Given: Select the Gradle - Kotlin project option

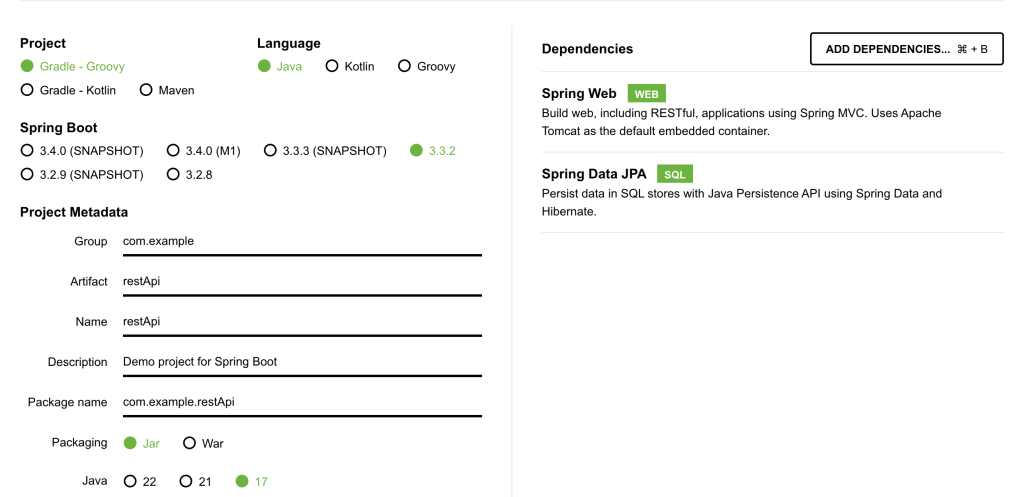Looking at the screenshot, I should (x=27, y=91).
